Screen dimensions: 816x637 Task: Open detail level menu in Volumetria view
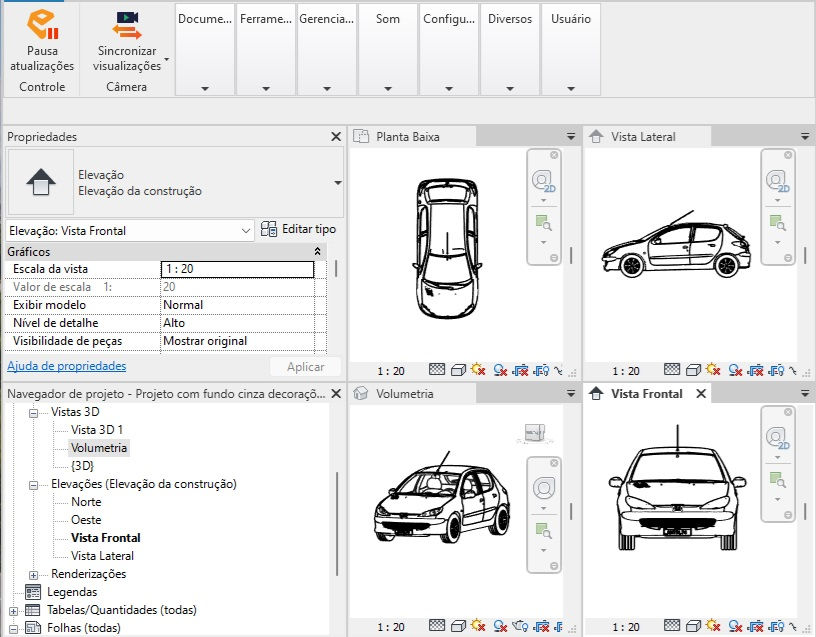click(x=437, y=625)
